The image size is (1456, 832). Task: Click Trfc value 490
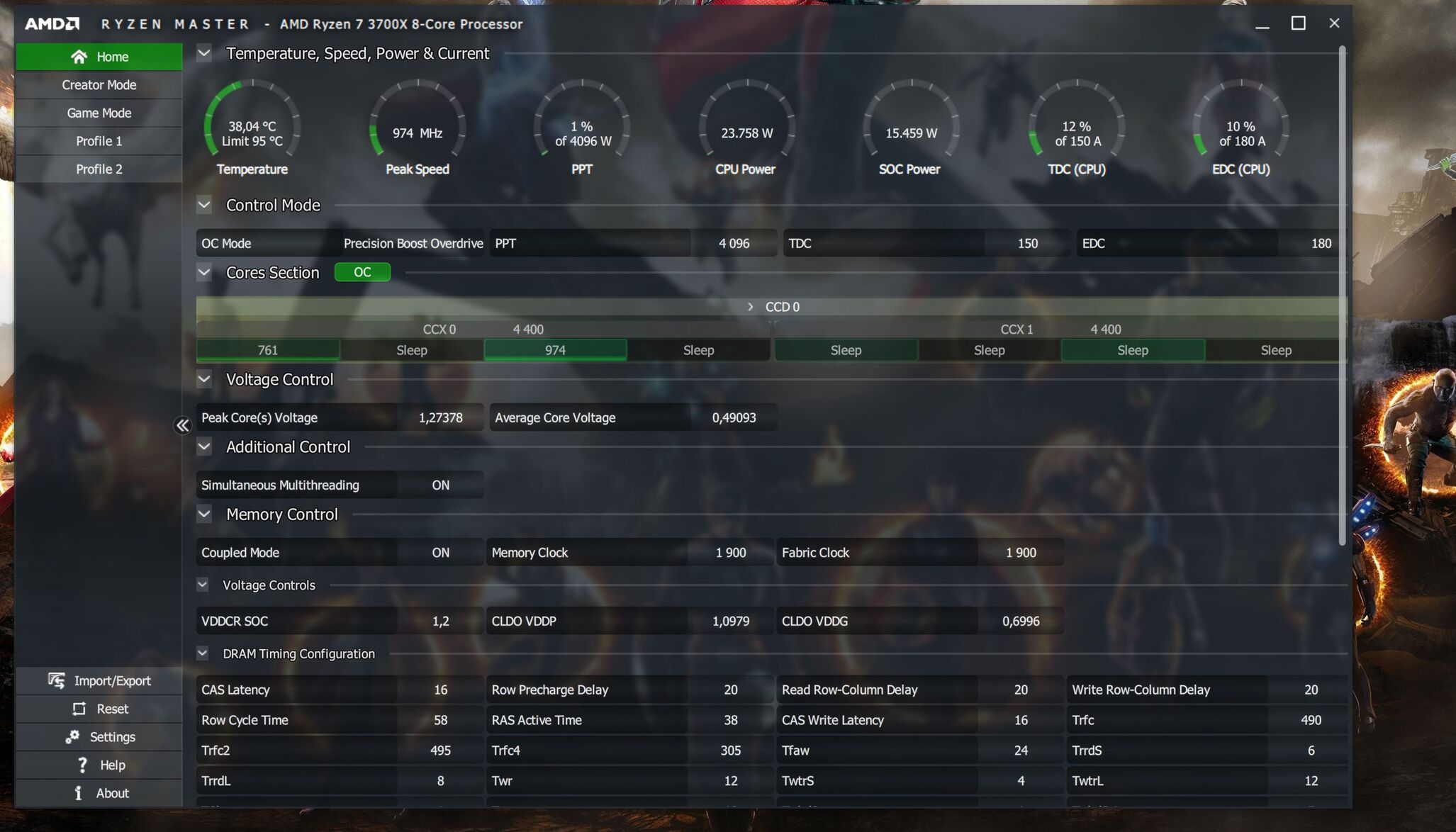1311,720
